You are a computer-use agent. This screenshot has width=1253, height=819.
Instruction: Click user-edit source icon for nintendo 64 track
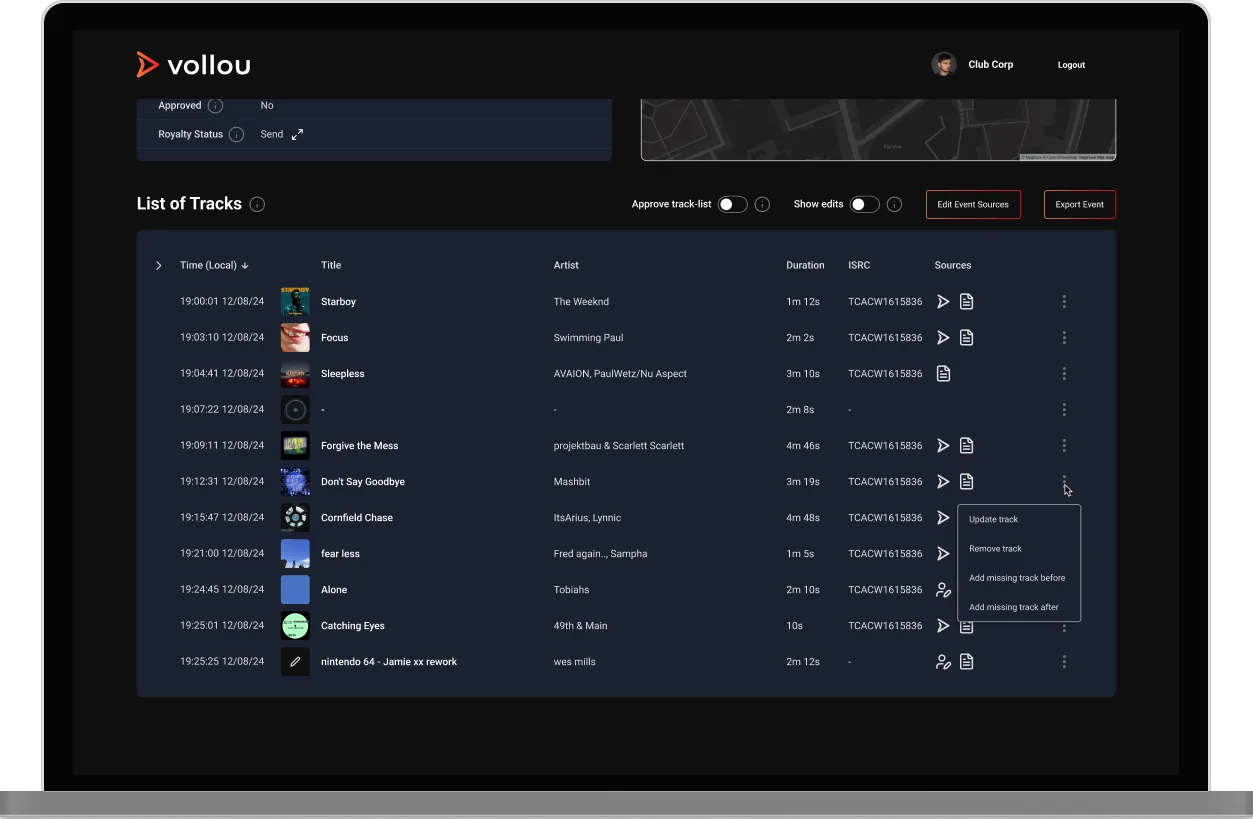click(x=942, y=661)
